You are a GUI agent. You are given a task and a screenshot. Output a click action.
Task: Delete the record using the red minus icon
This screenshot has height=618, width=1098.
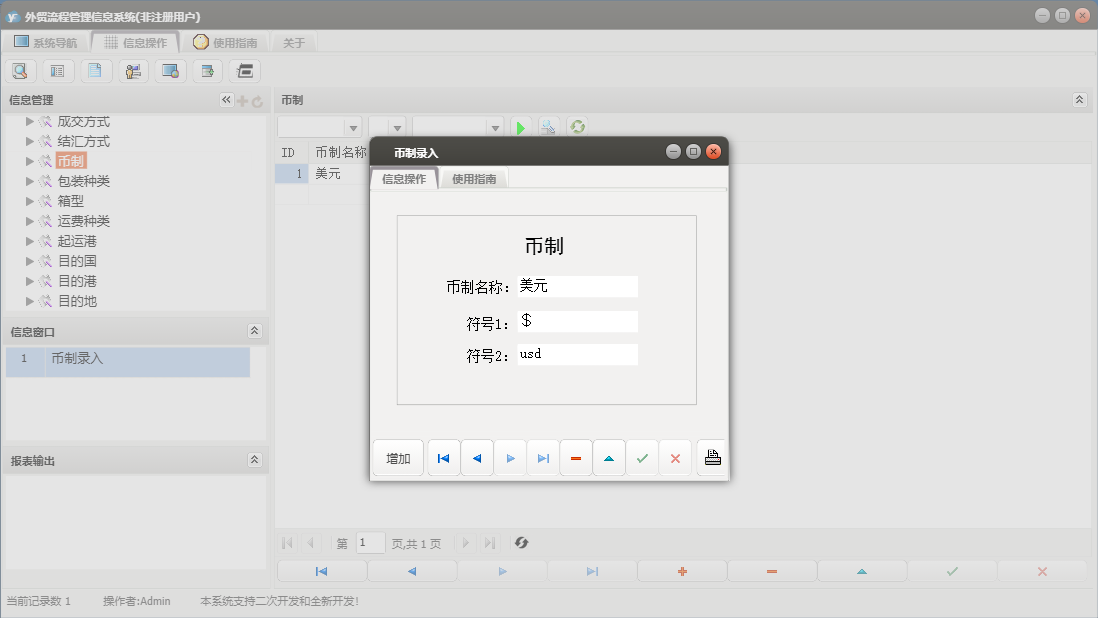pyautogui.click(x=576, y=457)
